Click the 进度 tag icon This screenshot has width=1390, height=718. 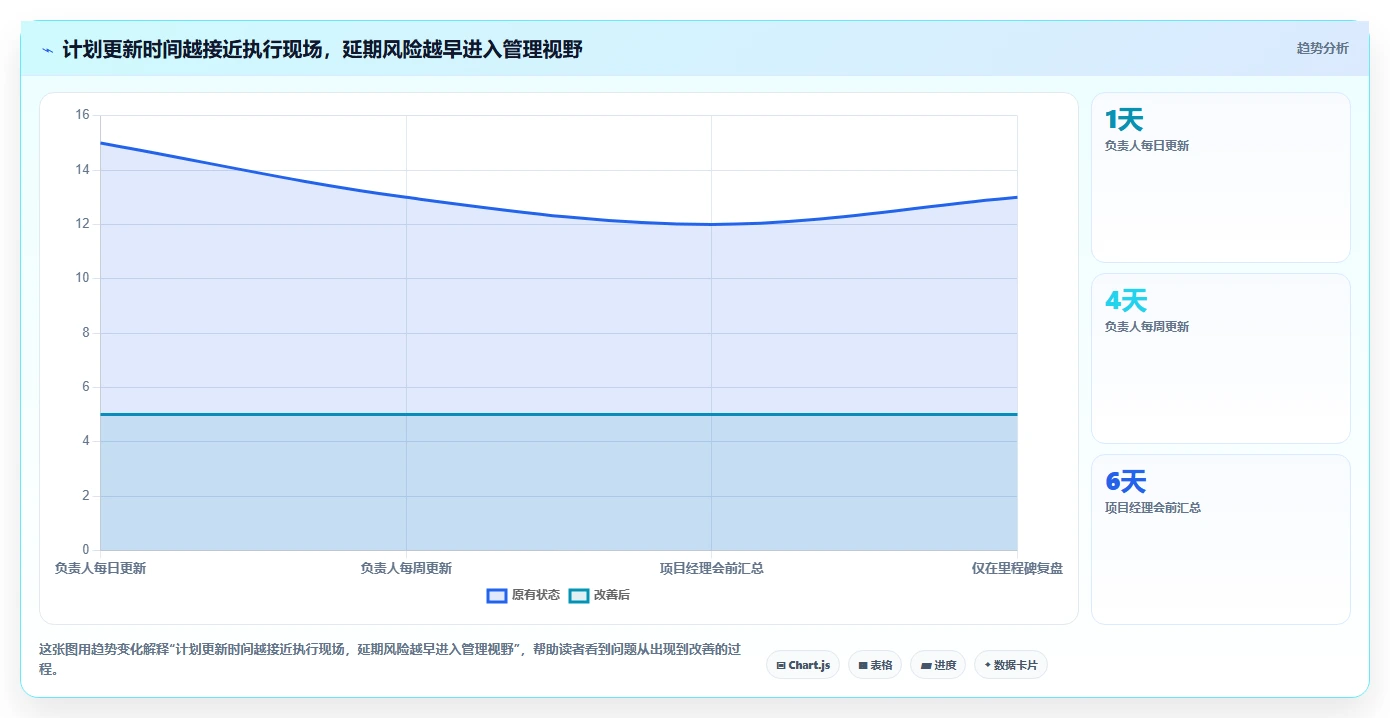[x=926, y=665]
